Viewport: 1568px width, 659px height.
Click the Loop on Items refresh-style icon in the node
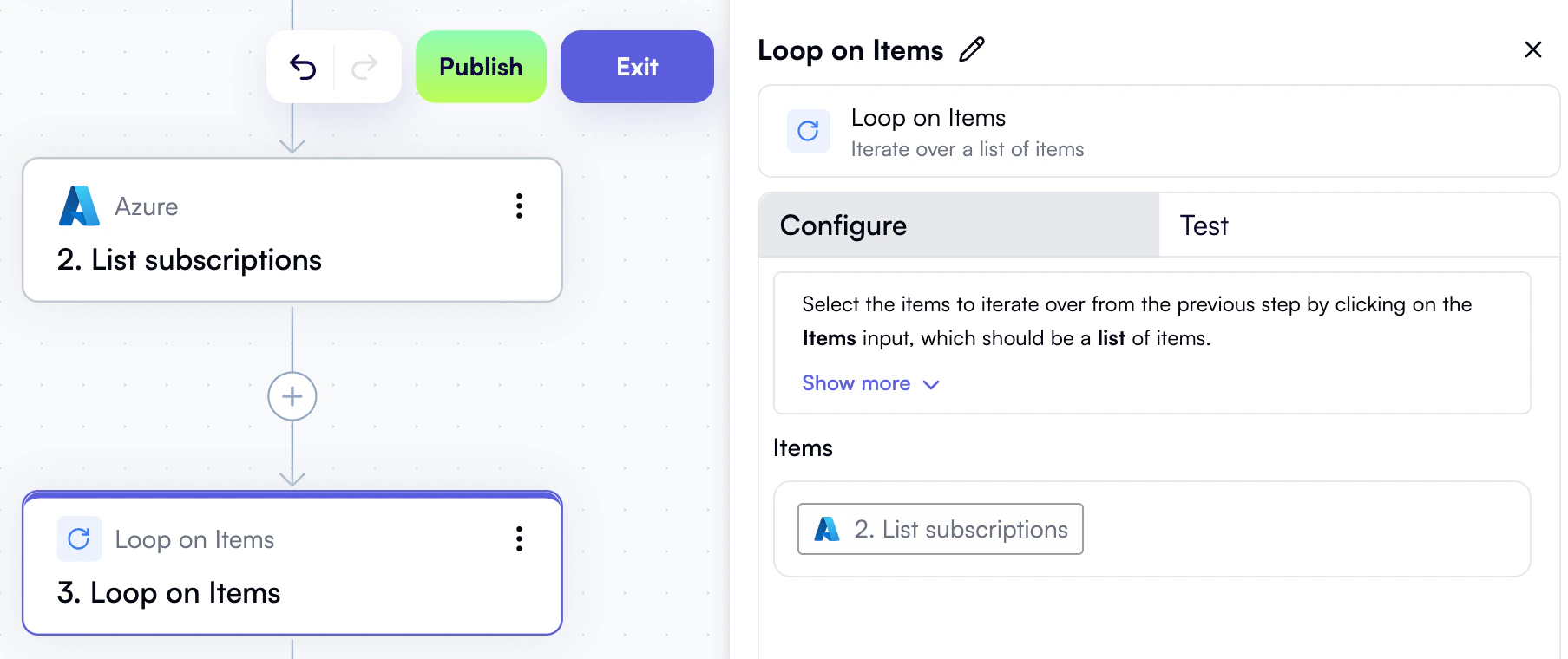(x=79, y=538)
